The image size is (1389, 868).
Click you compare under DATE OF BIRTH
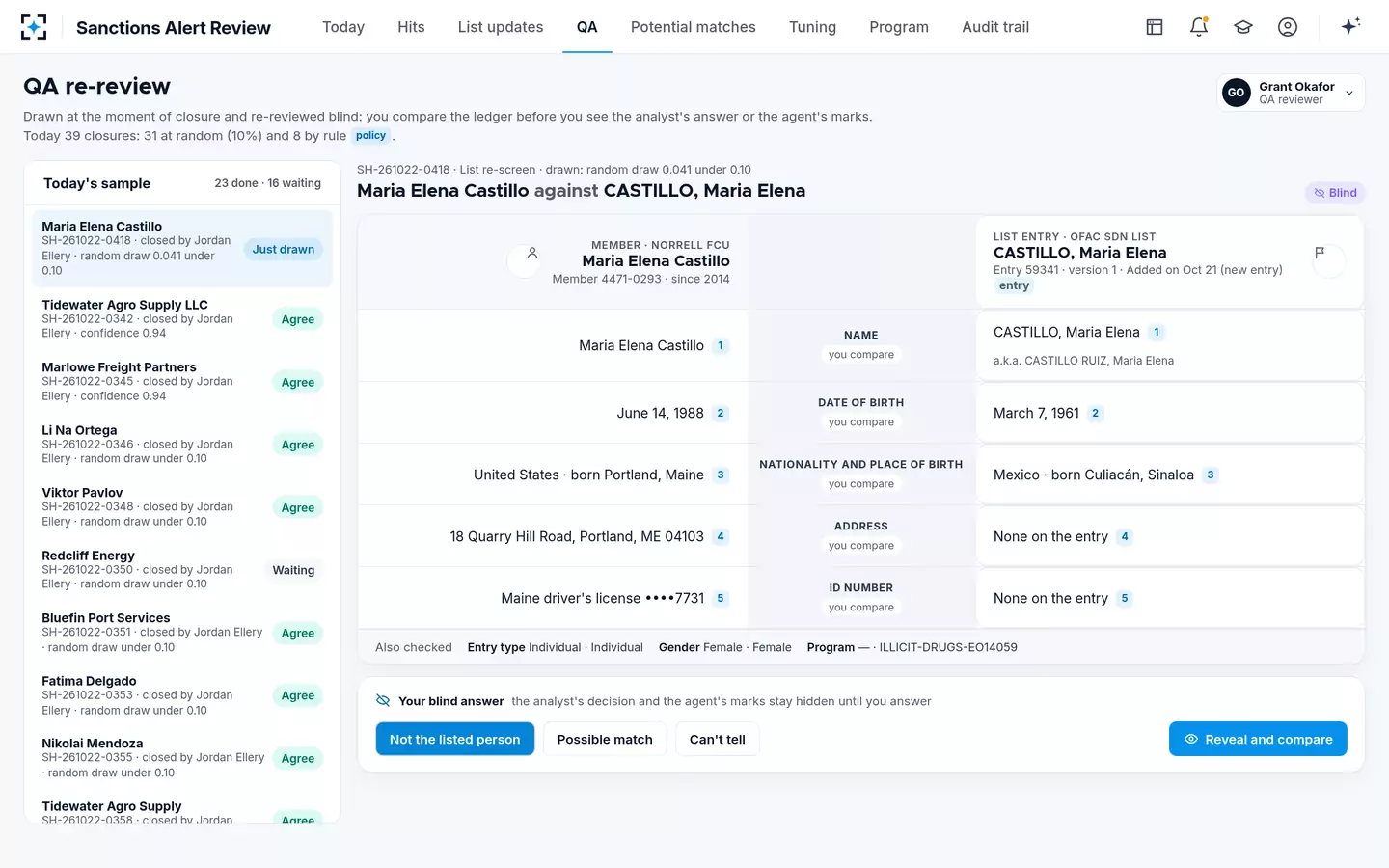tap(861, 422)
